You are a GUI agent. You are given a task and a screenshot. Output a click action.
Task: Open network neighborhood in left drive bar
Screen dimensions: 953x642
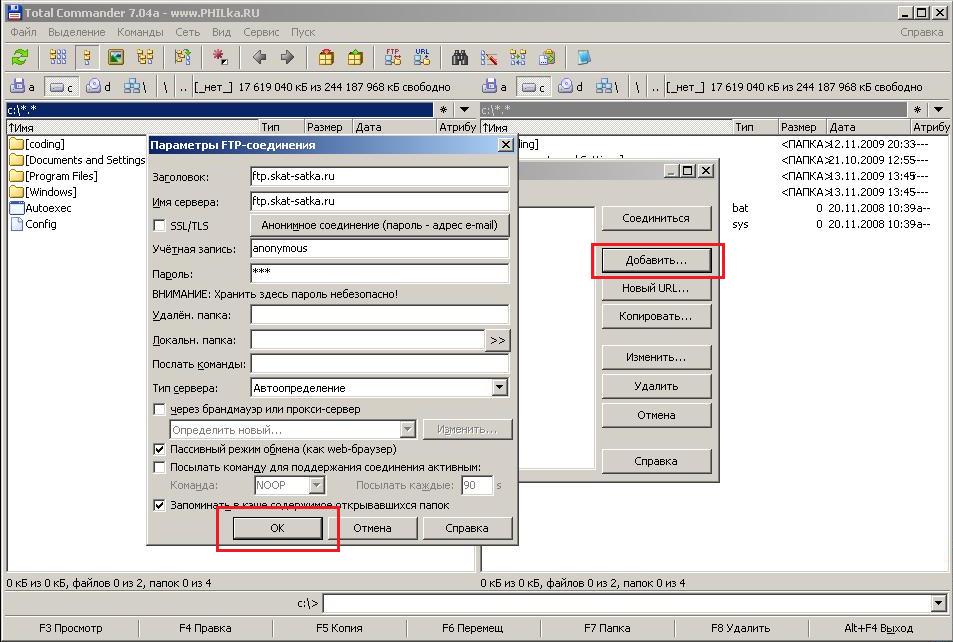(135, 87)
